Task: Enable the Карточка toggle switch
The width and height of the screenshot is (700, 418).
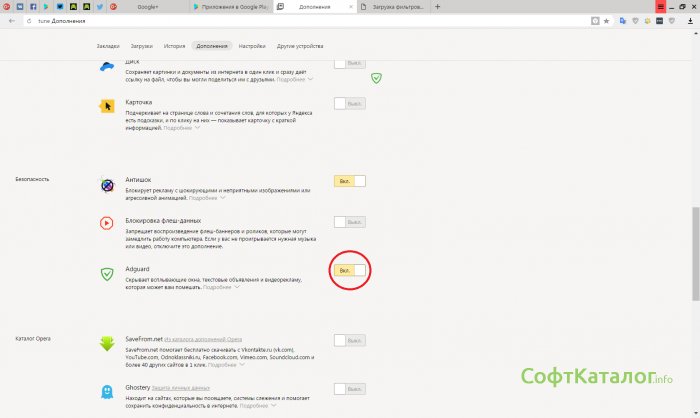Action: click(x=349, y=103)
